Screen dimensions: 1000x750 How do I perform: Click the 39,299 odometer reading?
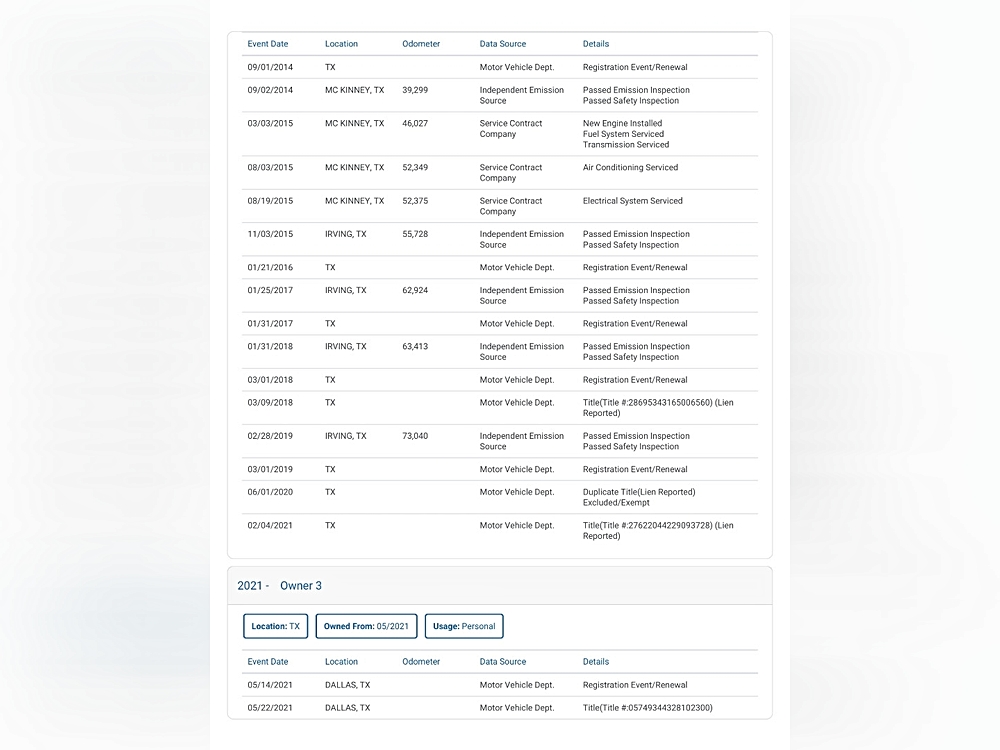415,90
